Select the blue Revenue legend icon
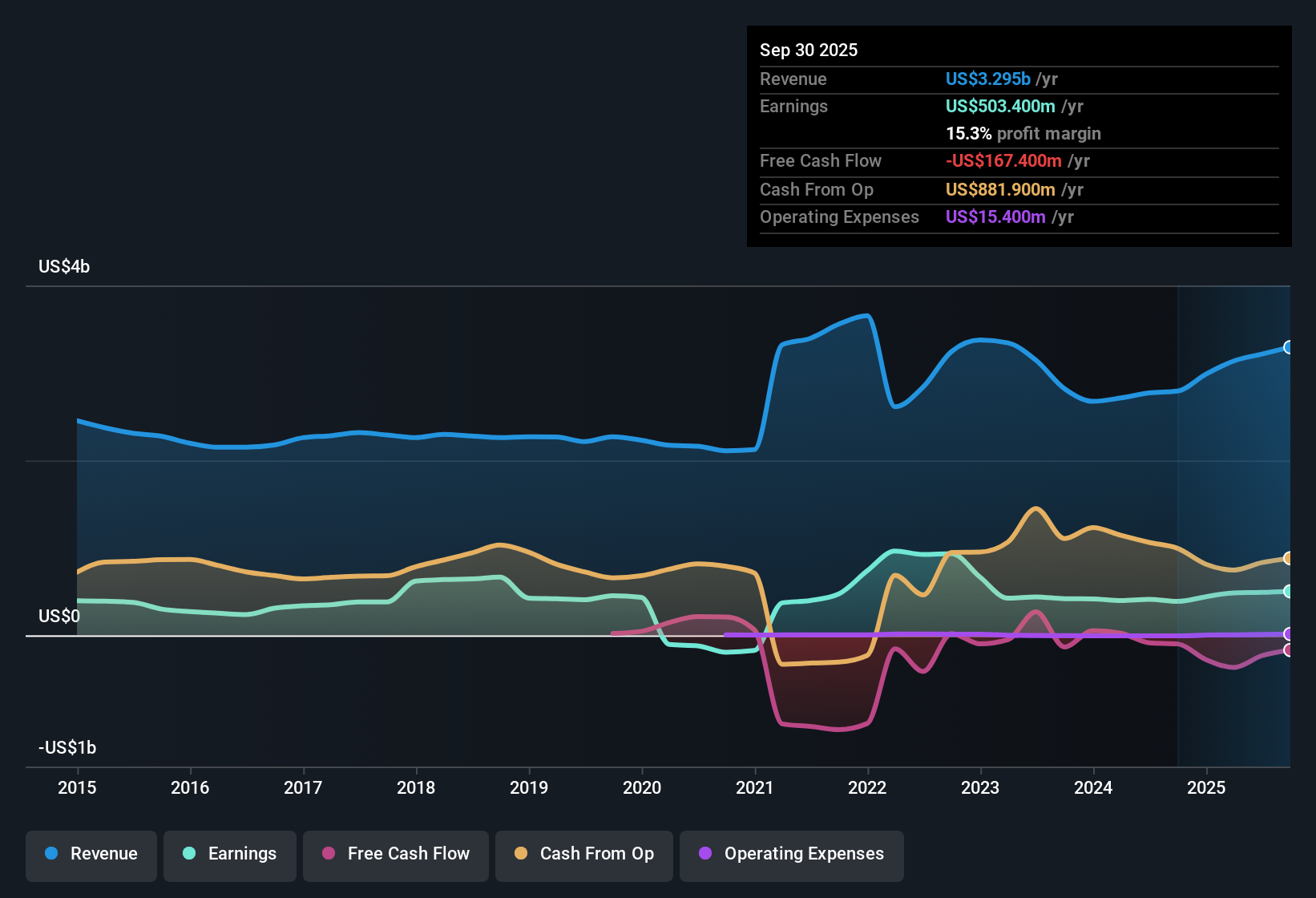1316x898 pixels. (x=50, y=854)
